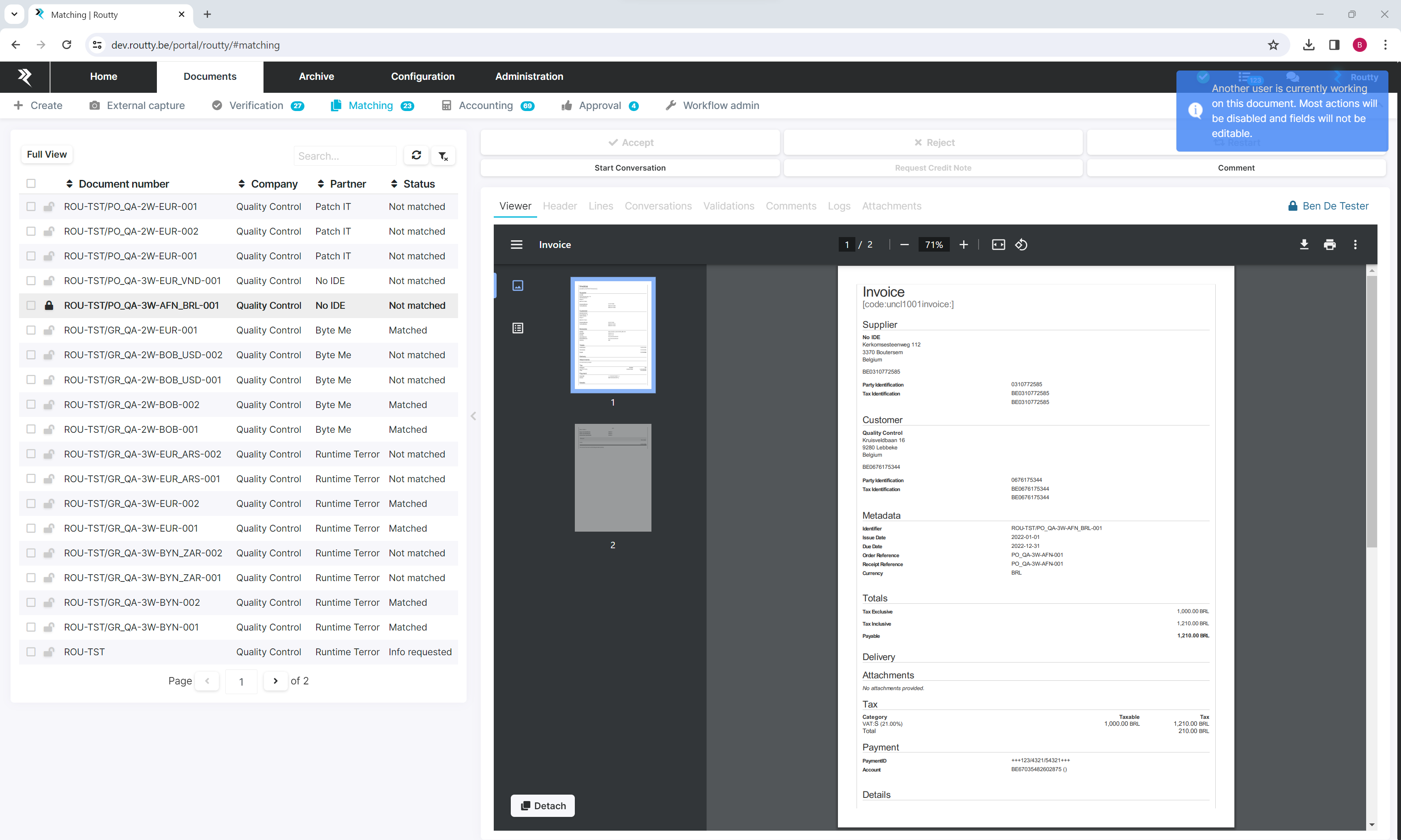
Task: Print the invoice from PDF viewer
Action: pyautogui.click(x=1330, y=244)
